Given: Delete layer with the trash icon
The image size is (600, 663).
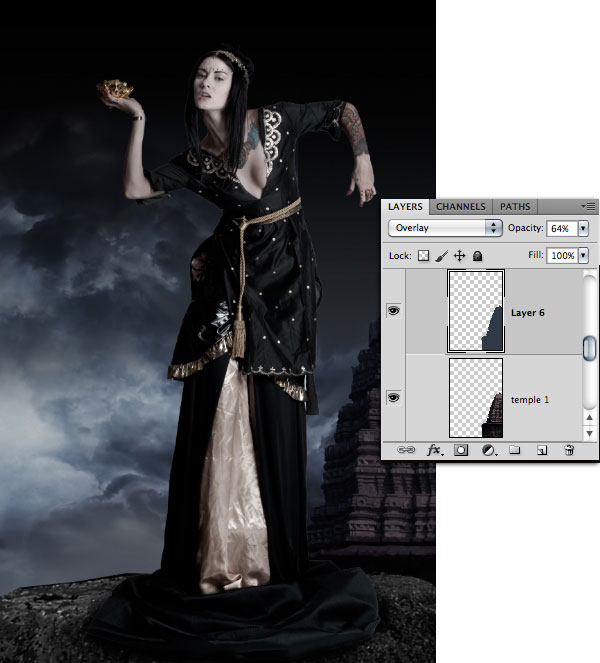Looking at the screenshot, I should 568,451.
